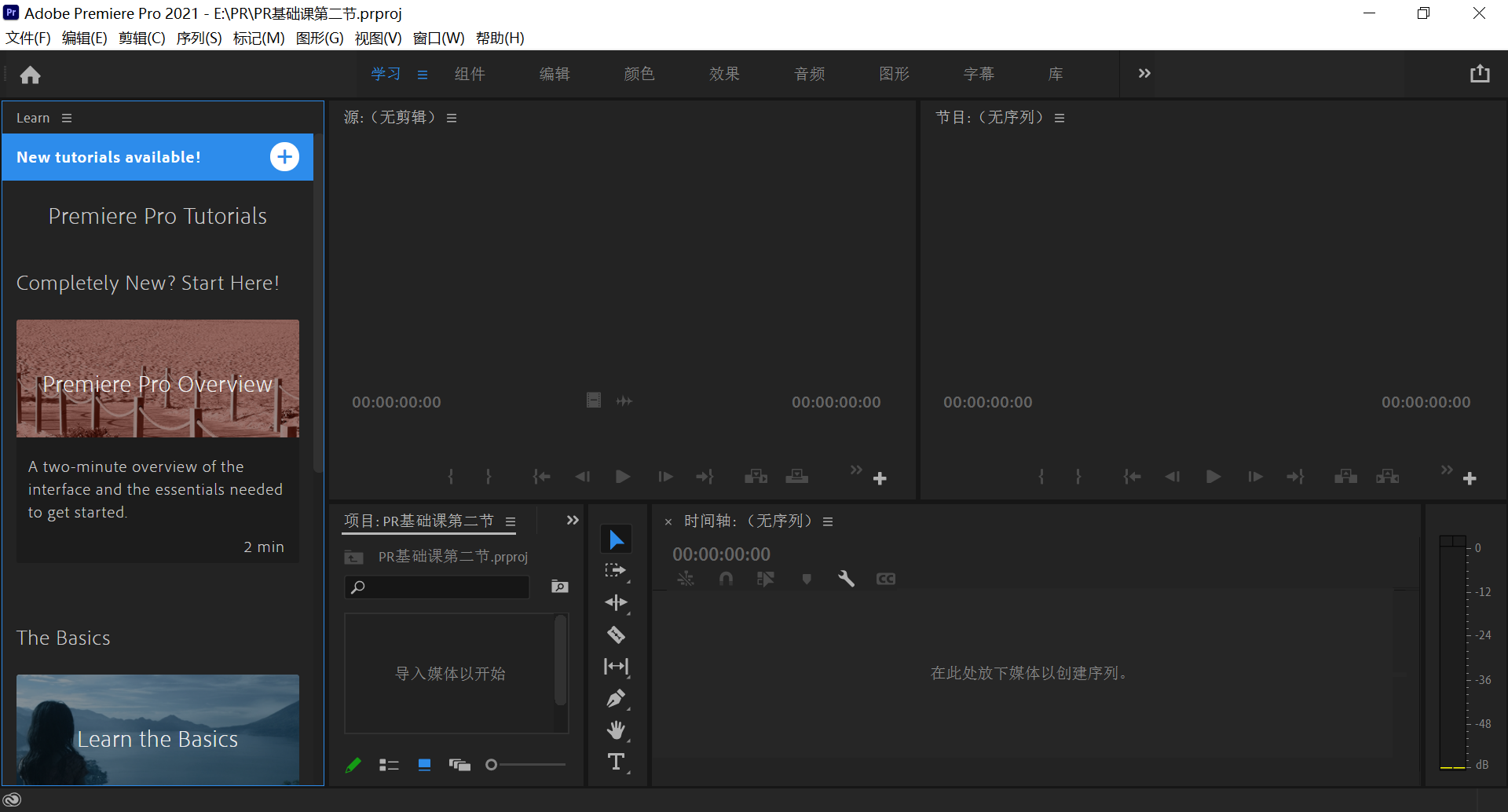Open the Program monitor panel menu
Image resolution: width=1508 pixels, height=812 pixels.
(1060, 118)
